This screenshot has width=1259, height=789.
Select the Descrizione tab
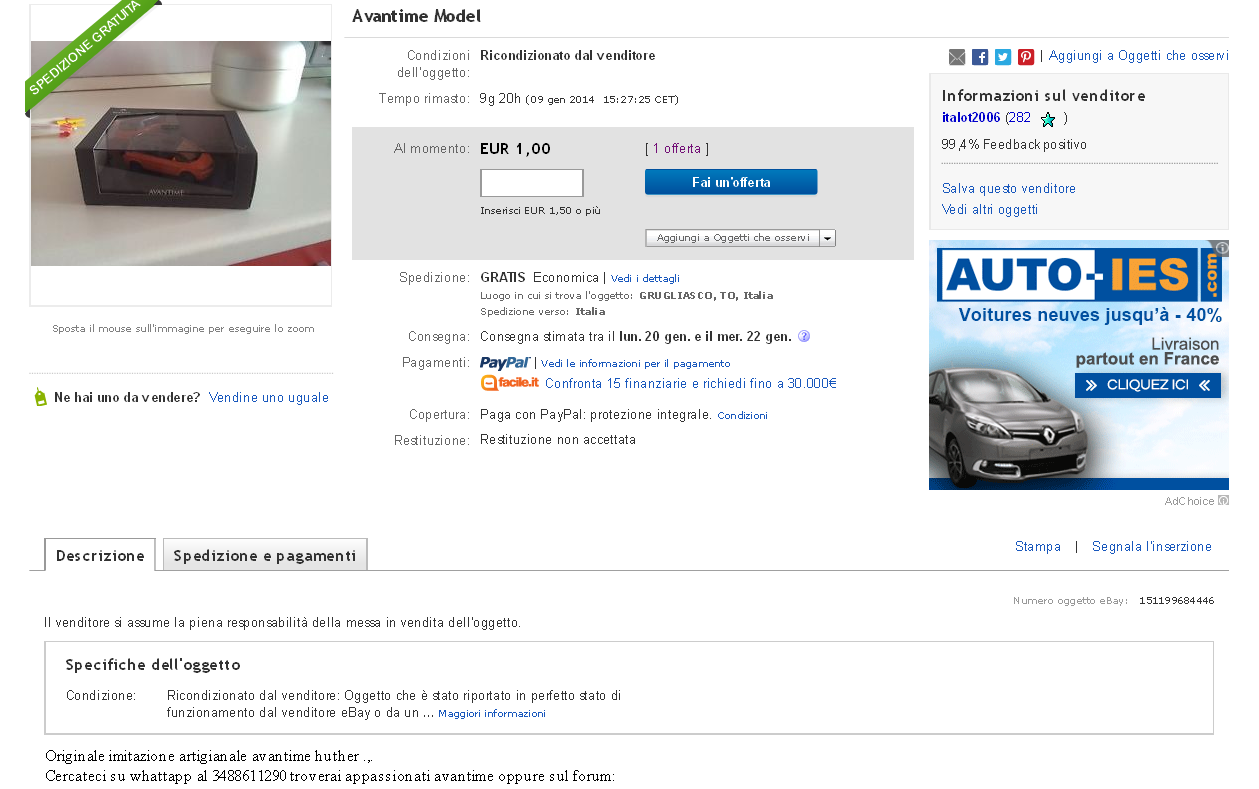(x=100, y=555)
